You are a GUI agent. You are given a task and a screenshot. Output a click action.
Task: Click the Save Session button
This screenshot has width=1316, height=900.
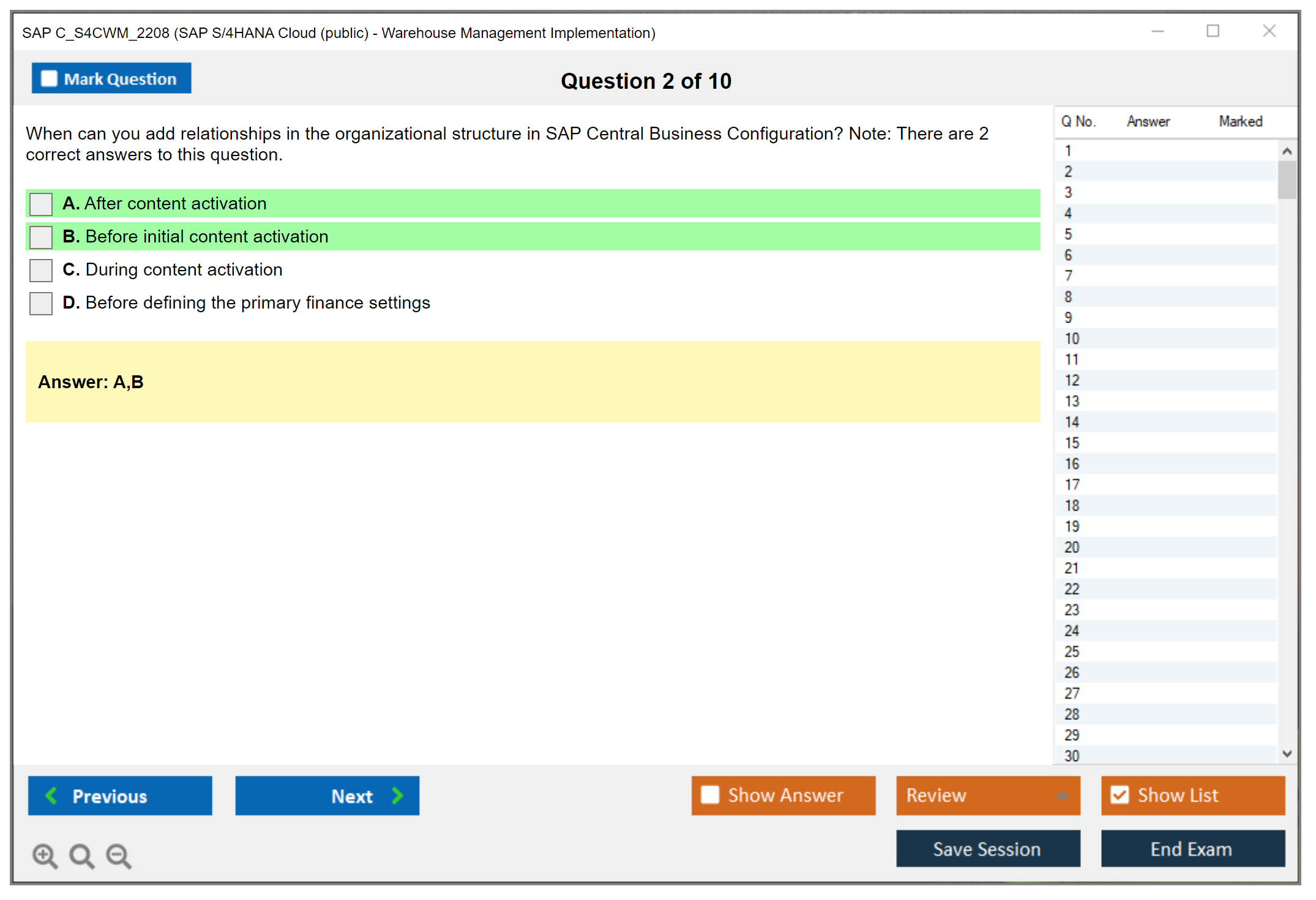987,849
